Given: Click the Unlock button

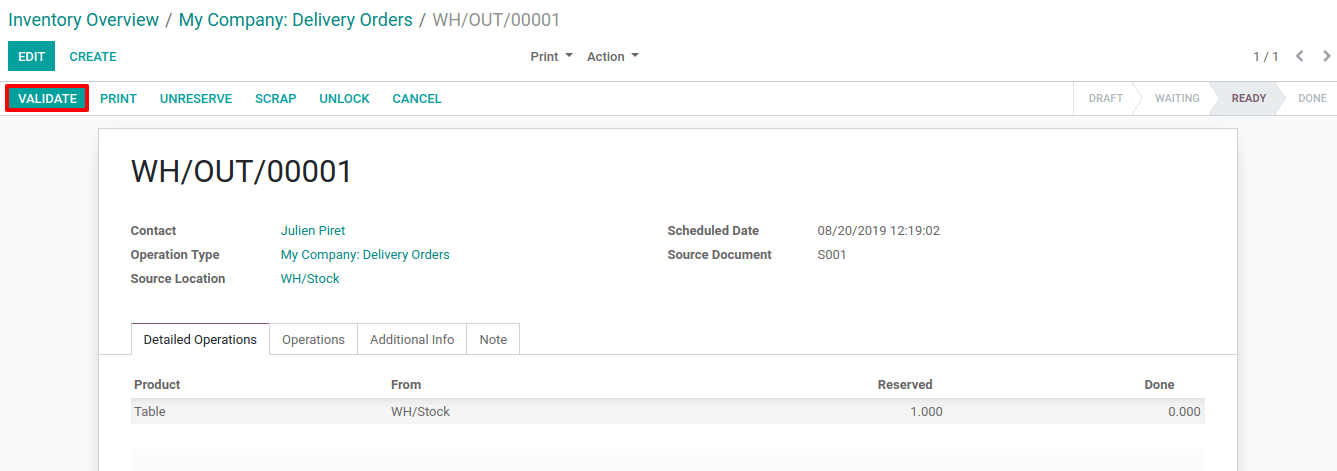Looking at the screenshot, I should click(345, 98).
